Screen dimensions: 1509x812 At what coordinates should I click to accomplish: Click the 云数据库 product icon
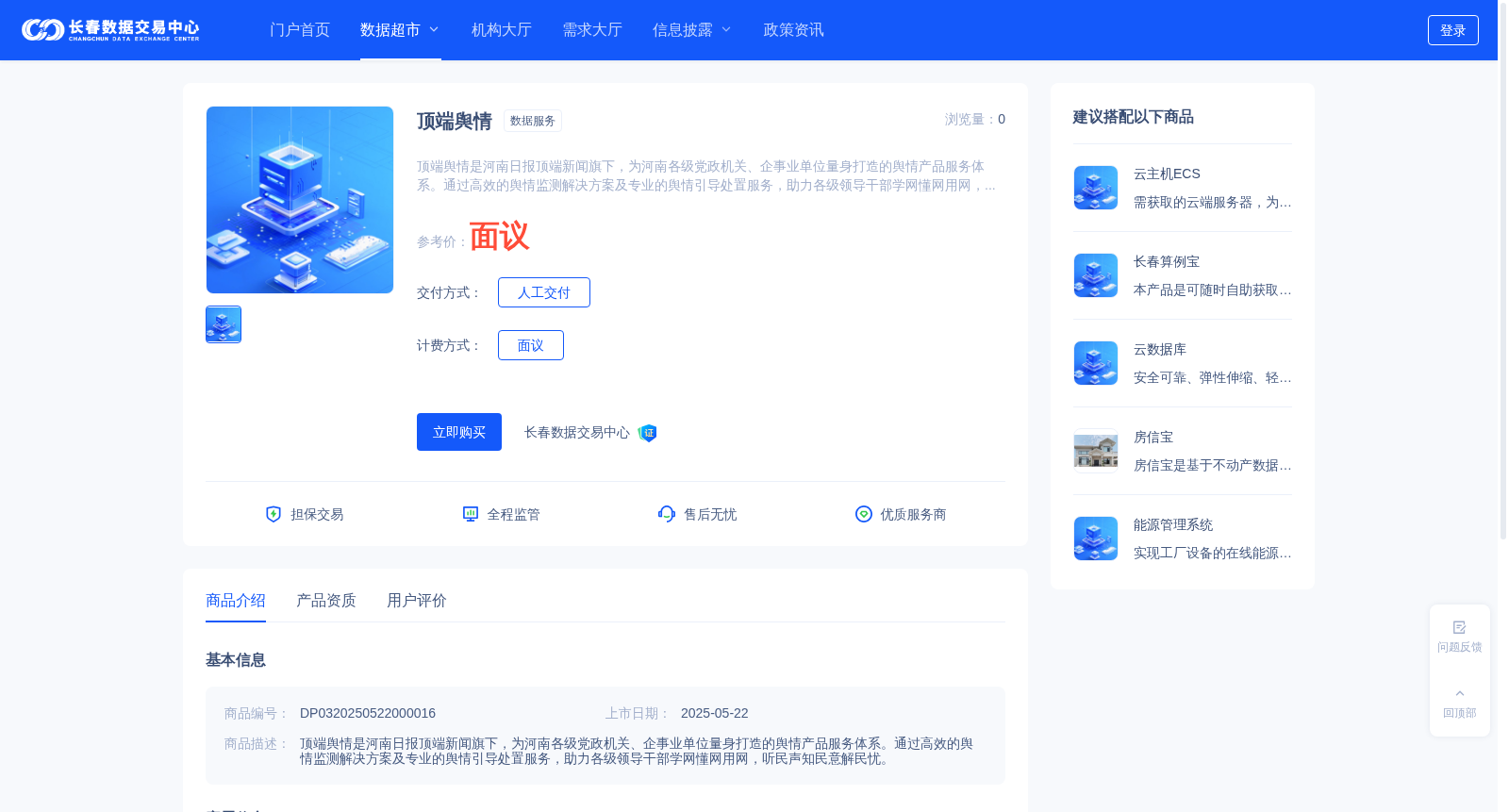(x=1096, y=363)
